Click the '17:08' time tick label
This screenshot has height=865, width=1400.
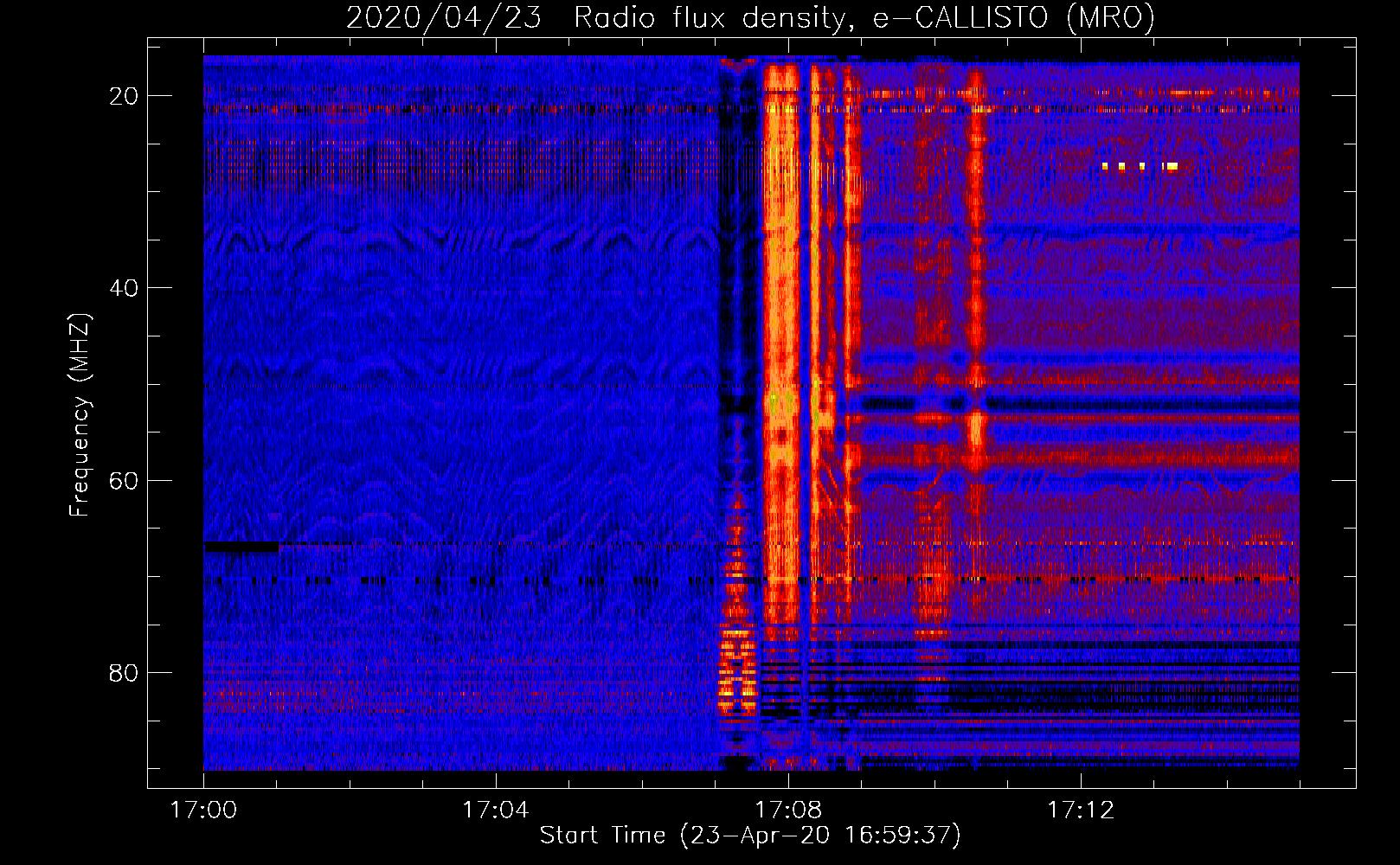pyautogui.click(x=788, y=810)
